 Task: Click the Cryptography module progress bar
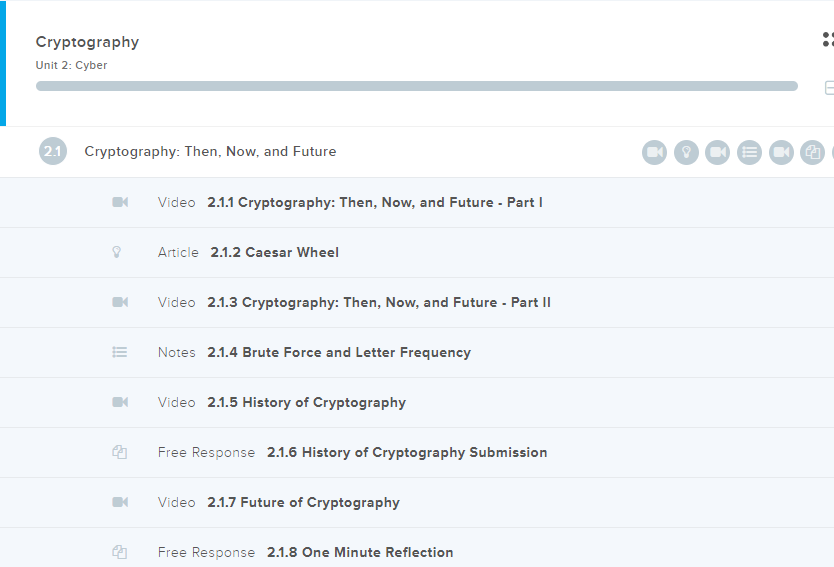pos(416,86)
